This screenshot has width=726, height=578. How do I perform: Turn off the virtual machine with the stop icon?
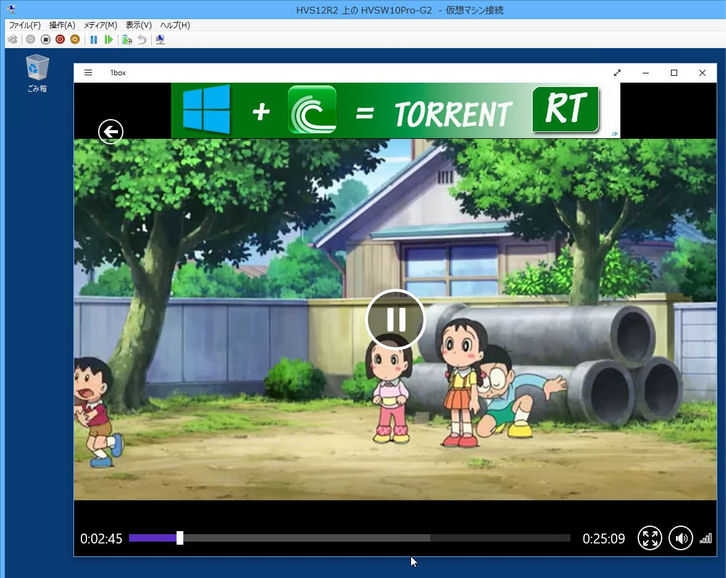click(45, 39)
